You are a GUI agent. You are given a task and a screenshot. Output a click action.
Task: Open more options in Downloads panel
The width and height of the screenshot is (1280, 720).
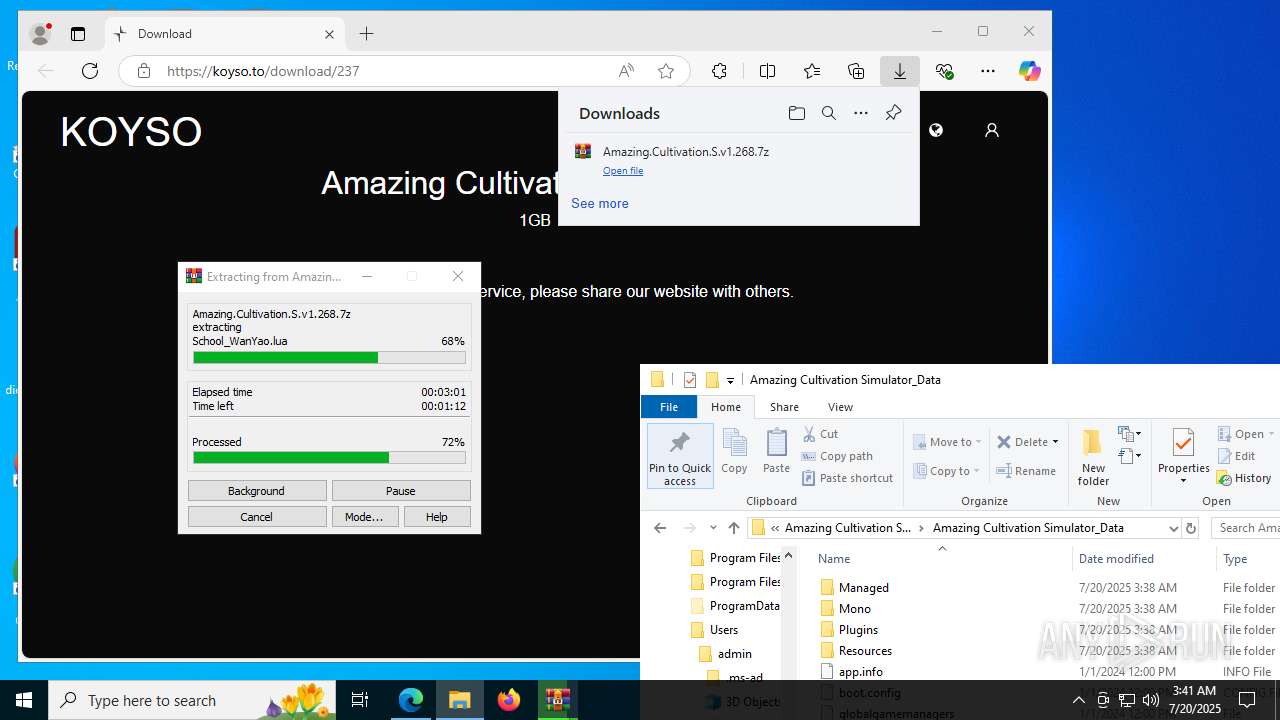coord(861,113)
